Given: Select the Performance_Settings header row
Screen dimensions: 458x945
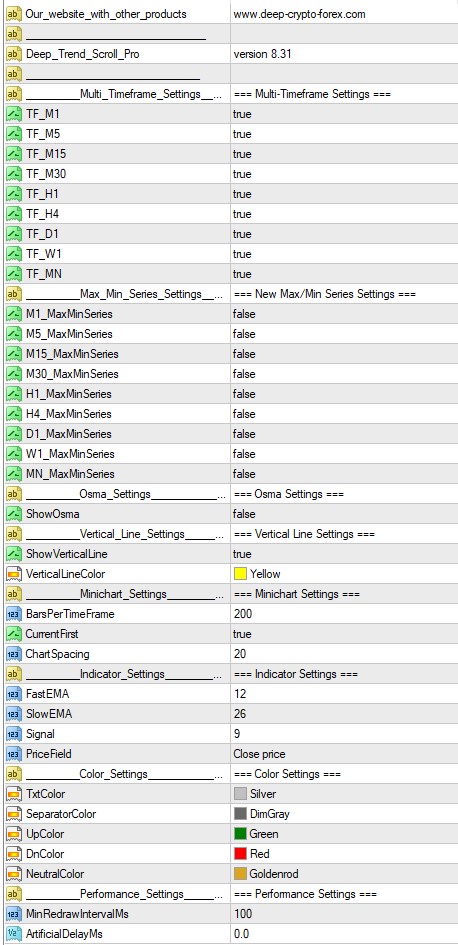Looking at the screenshot, I should 229,893.
